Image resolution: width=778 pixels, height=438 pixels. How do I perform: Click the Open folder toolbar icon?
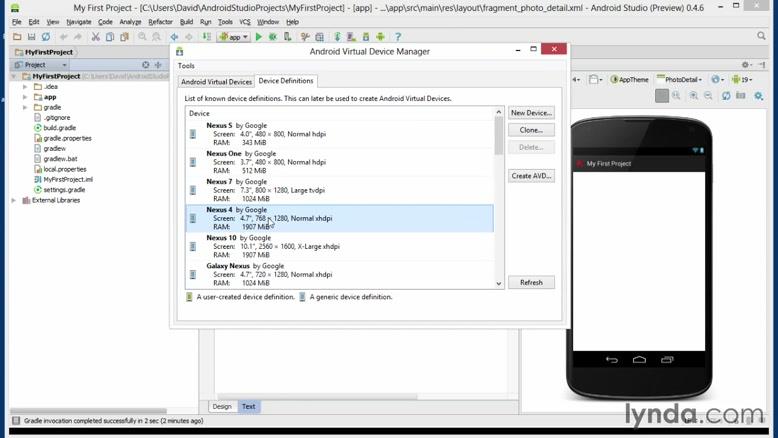pyautogui.click(x=18, y=37)
